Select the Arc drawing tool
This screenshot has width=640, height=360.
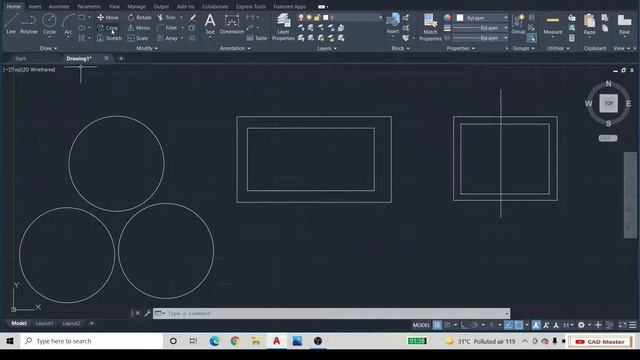pyautogui.click(x=68, y=23)
